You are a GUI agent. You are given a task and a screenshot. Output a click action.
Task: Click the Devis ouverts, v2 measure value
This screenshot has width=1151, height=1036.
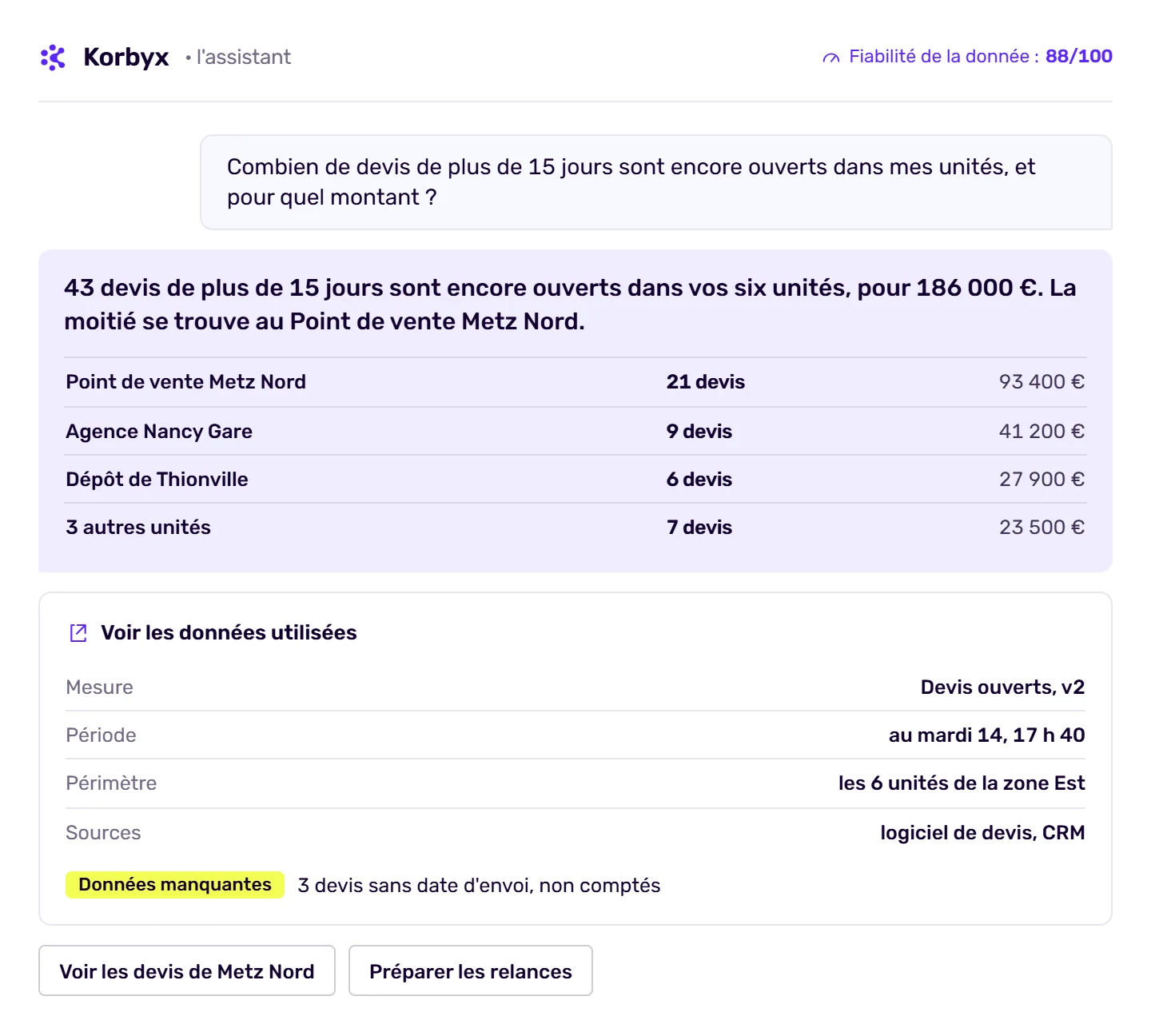pyautogui.click(x=1002, y=687)
